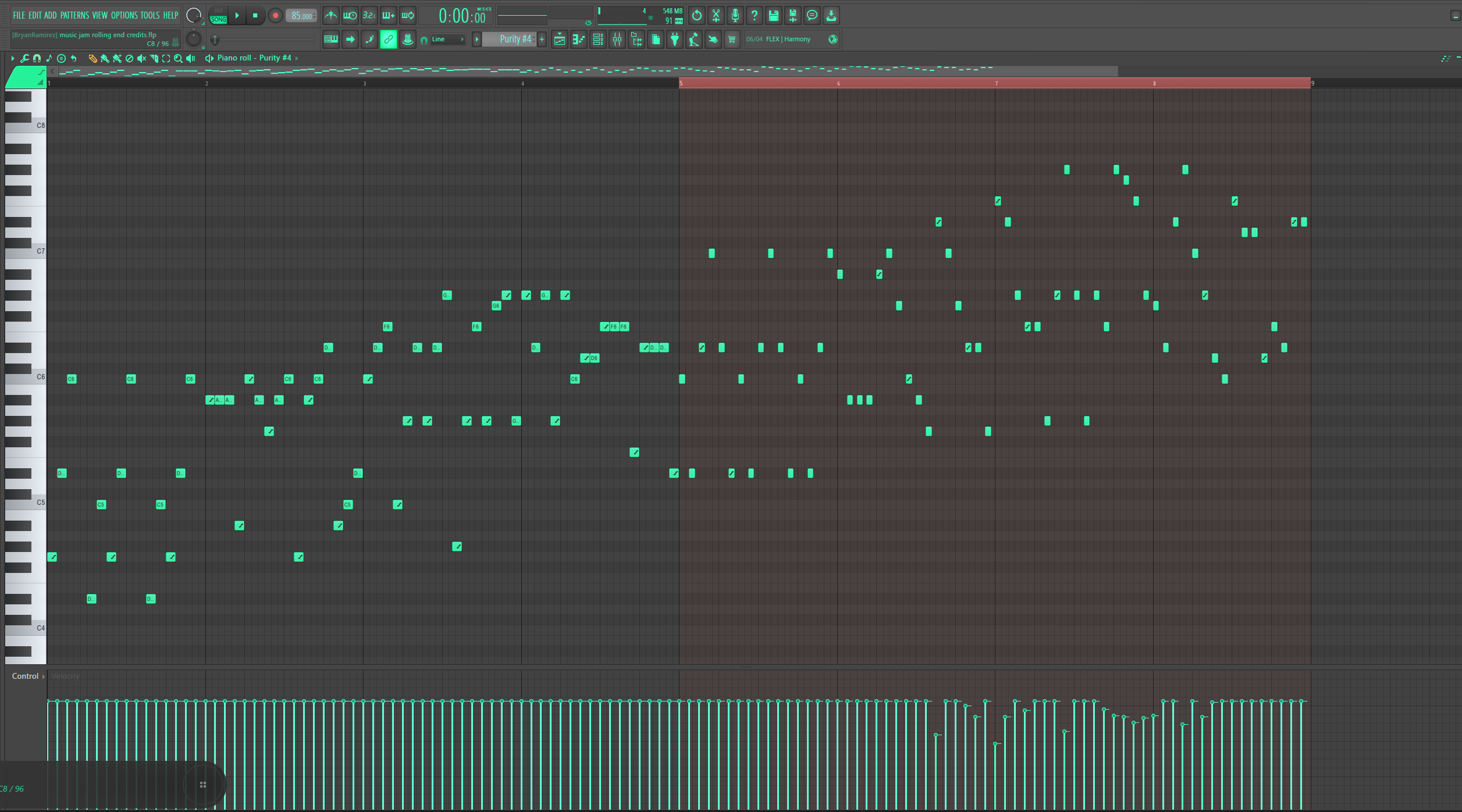Open the PATTERNS menu
This screenshot has height=812, width=1462.
[74, 15]
